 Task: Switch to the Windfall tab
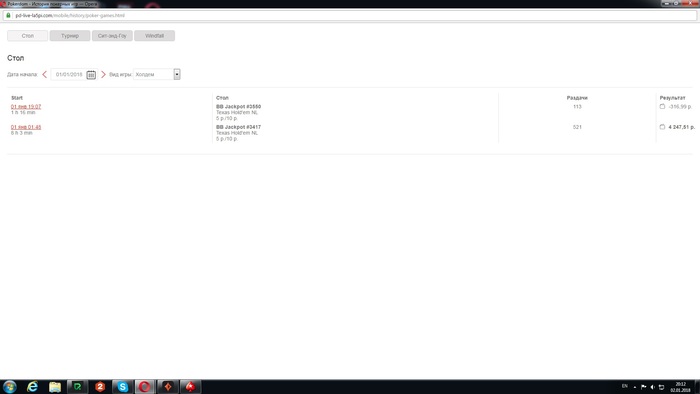click(x=154, y=36)
